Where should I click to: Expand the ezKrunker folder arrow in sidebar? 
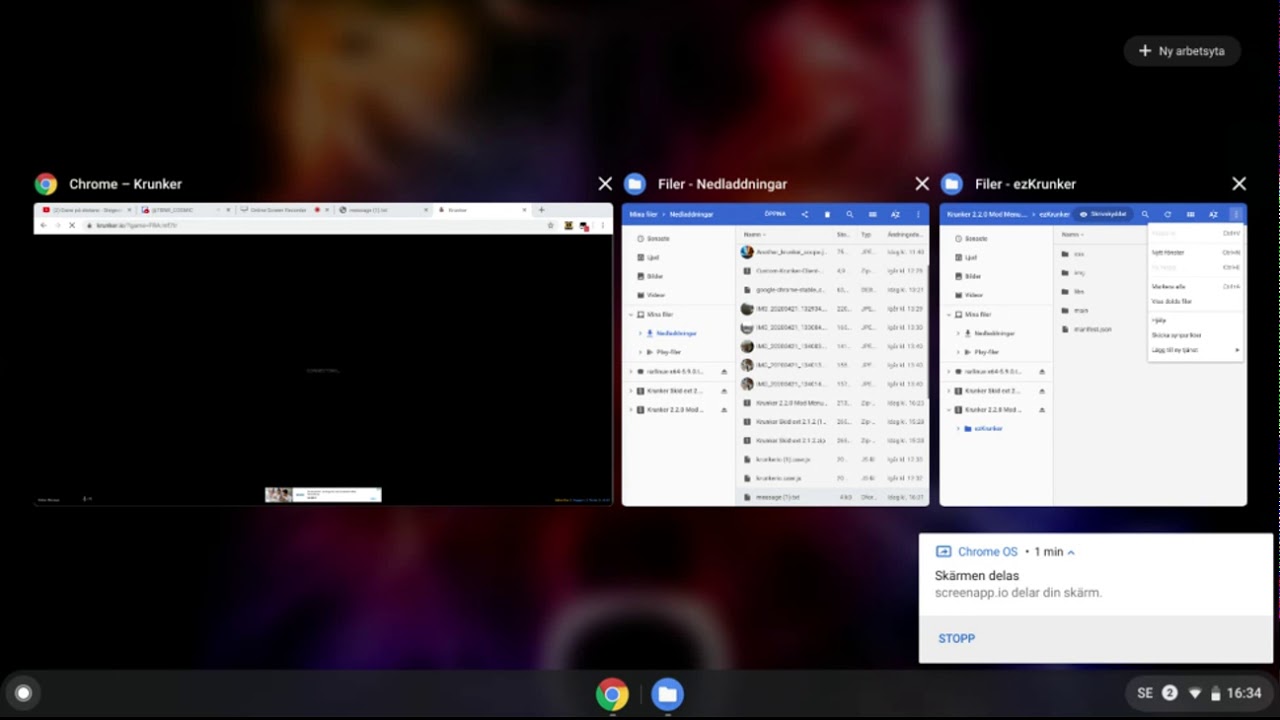(x=958, y=428)
